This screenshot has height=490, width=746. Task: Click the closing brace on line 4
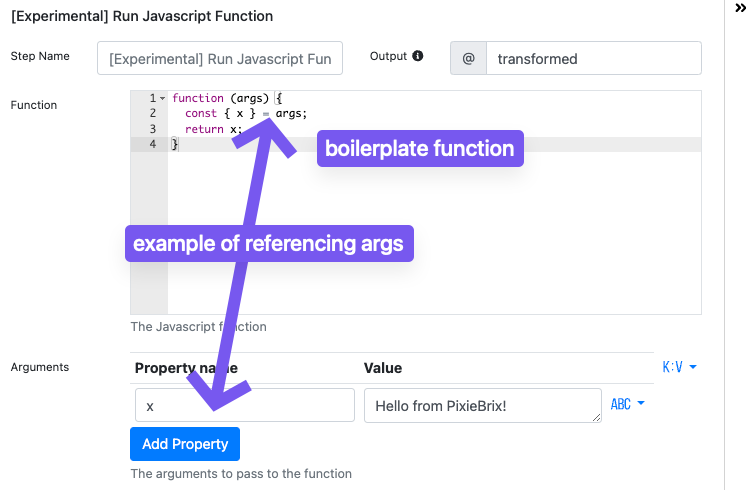(175, 145)
